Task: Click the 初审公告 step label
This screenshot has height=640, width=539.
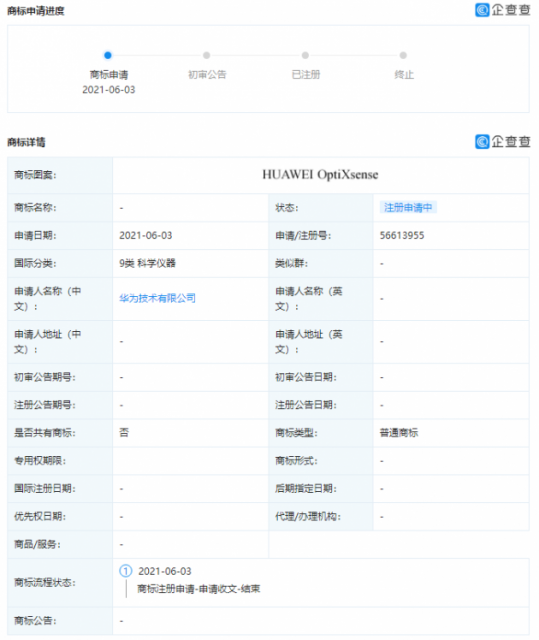Action: [207, 75]
